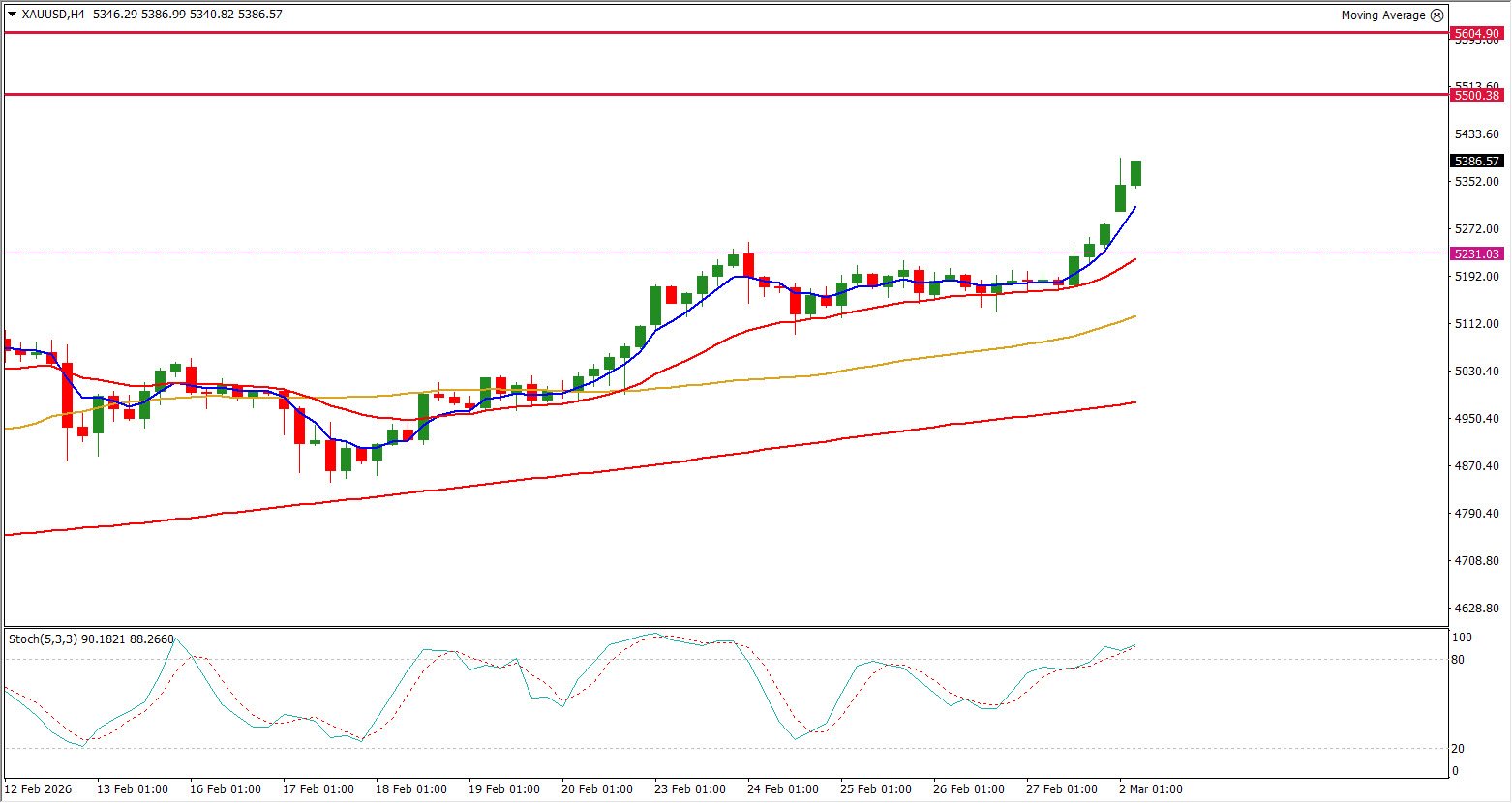This screenshot has height=803, width=1512.
Task: Click the 80 level on the Stochastic scale
Action: pos(1458,660)
